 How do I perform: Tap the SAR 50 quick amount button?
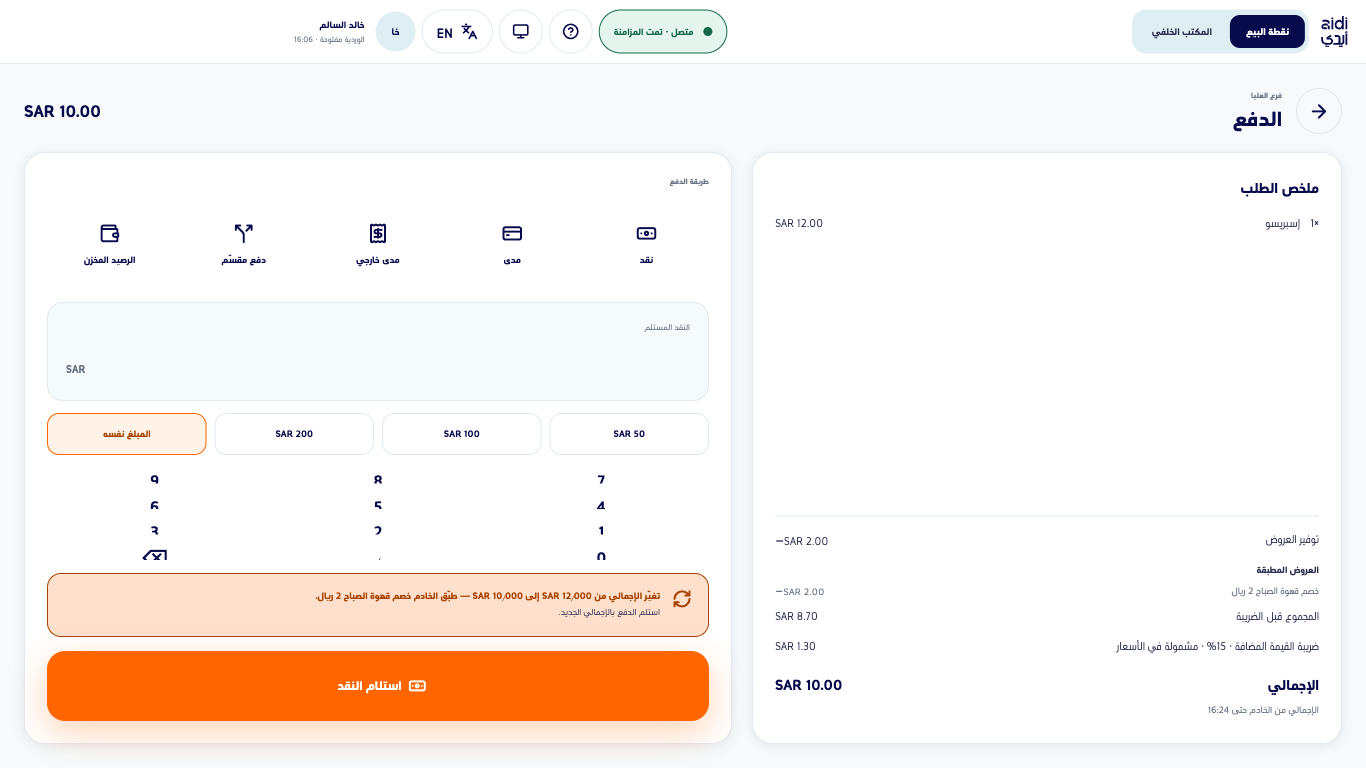click(x=629, y=434)
